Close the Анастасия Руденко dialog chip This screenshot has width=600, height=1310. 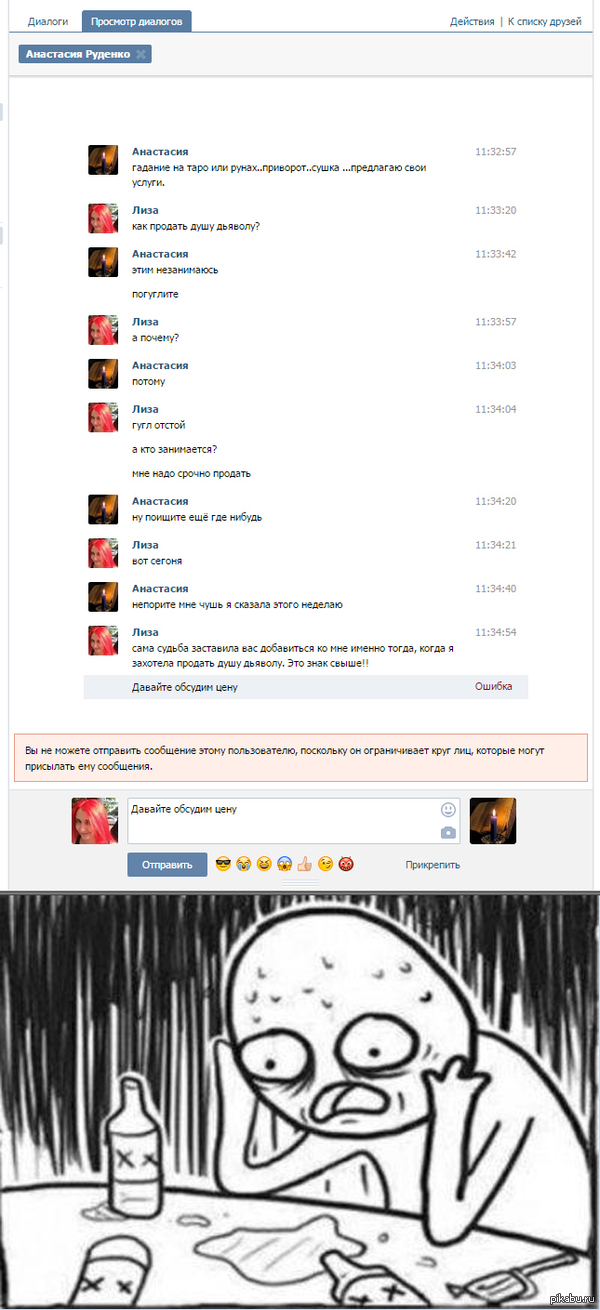tap(141, 54)
